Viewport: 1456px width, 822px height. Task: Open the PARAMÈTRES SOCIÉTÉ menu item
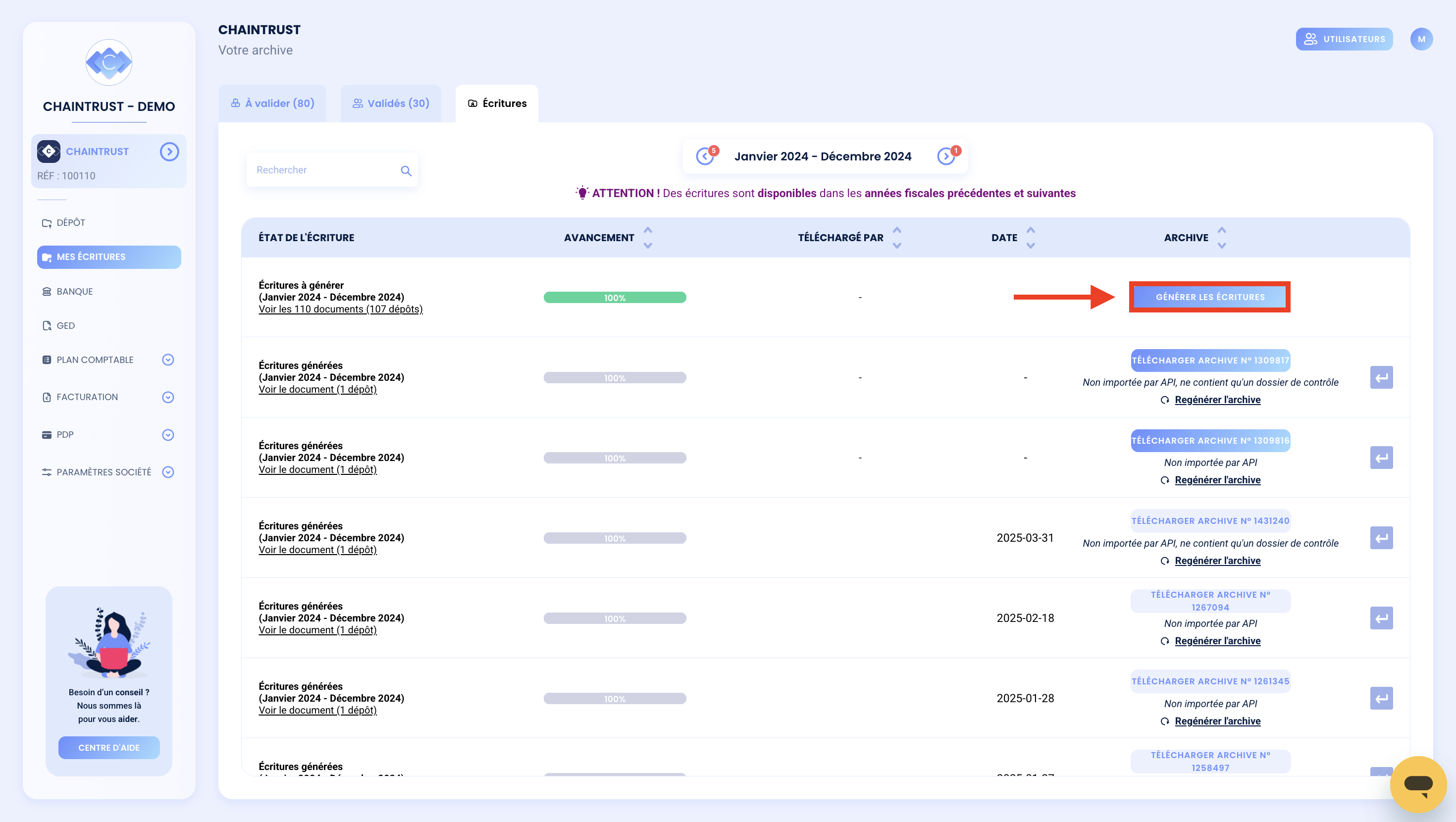pyautogui.click(x=104, y=472)
